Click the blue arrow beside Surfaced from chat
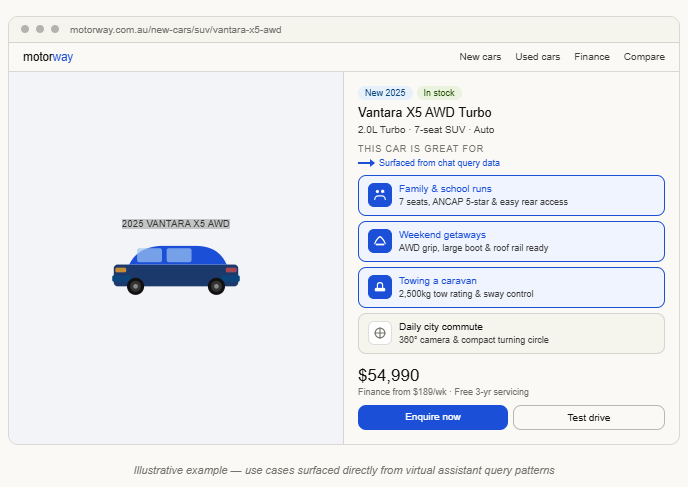688x487 pixels. 366,163
